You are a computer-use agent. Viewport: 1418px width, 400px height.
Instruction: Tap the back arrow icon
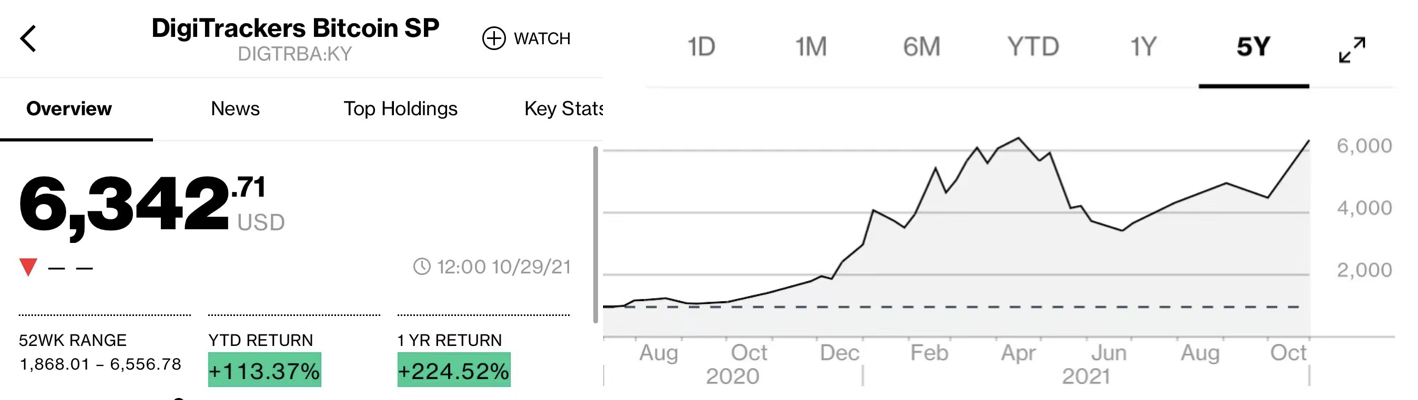click(x=28, y=39)
